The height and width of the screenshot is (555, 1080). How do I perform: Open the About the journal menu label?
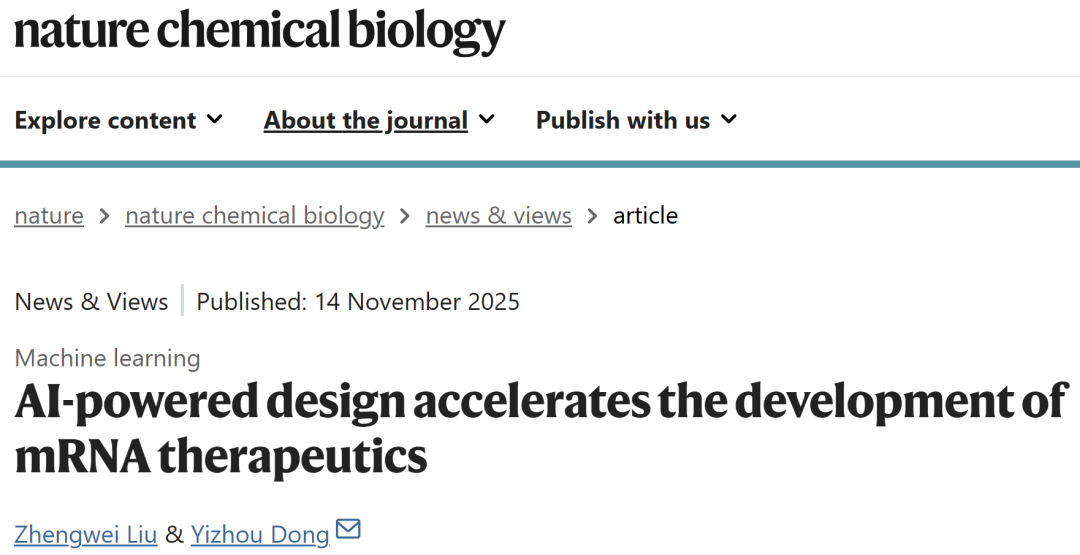(x=366, y=121)
